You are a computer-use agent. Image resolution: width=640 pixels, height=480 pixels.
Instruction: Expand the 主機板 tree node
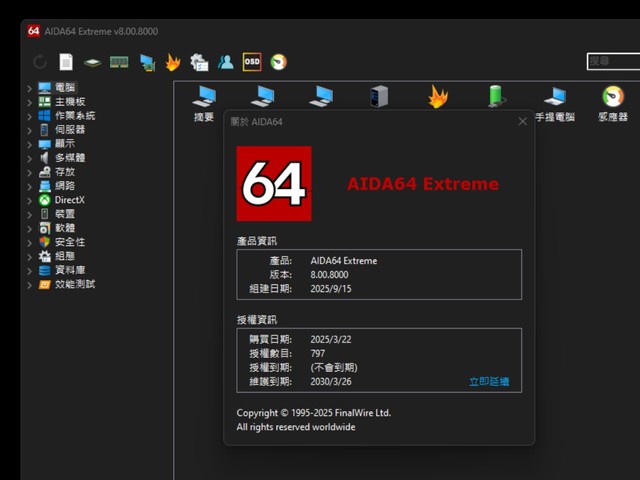pos(29,102)
